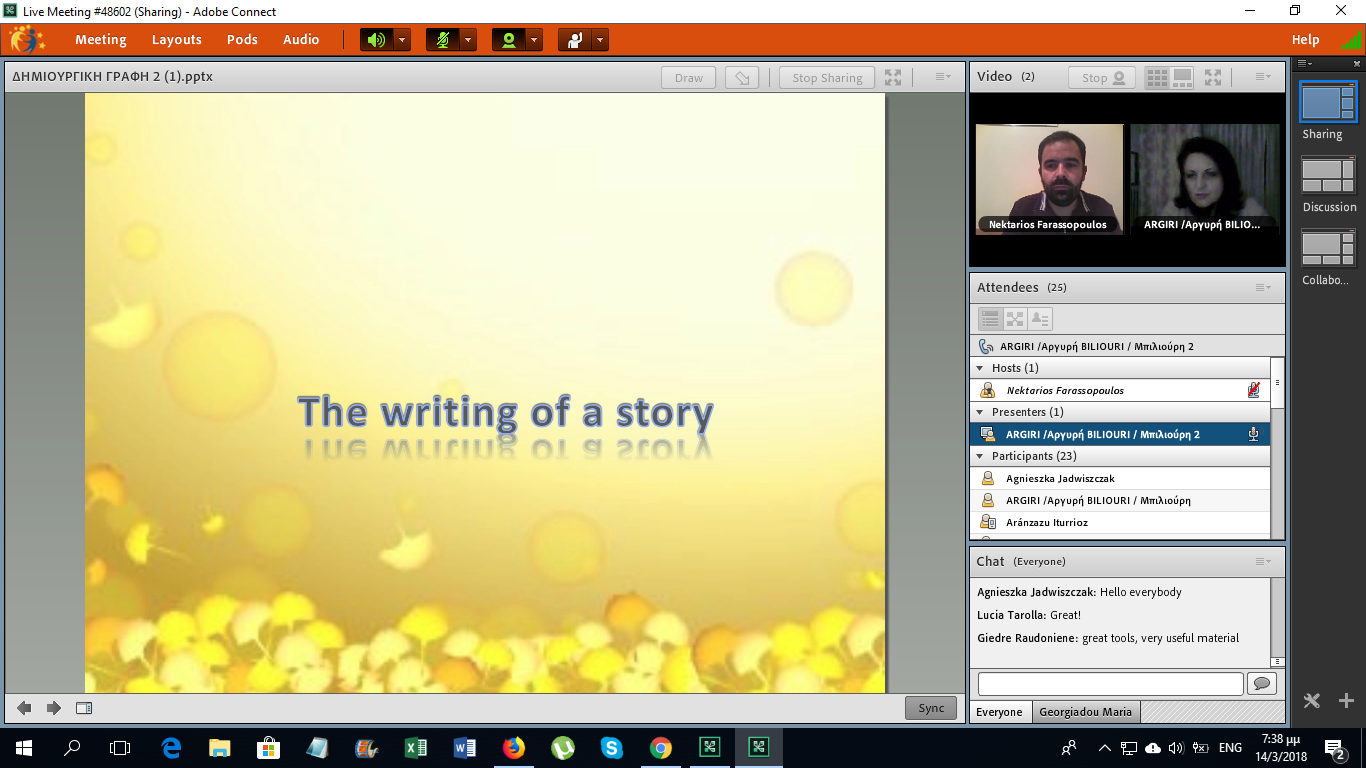Viewport: 1366px width, 768px height.
Task: Add a new layout with plus icon
Action: [x=1346, y=701]
